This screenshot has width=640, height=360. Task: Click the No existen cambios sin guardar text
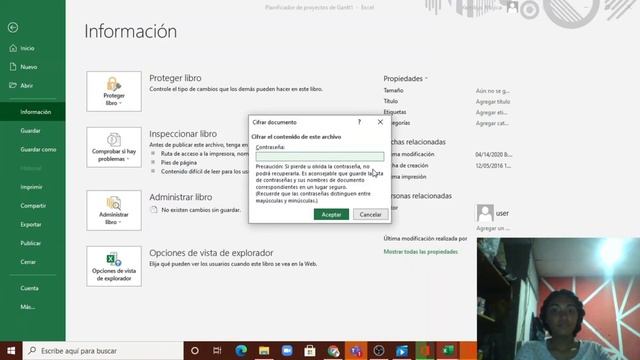coord(201,210)
